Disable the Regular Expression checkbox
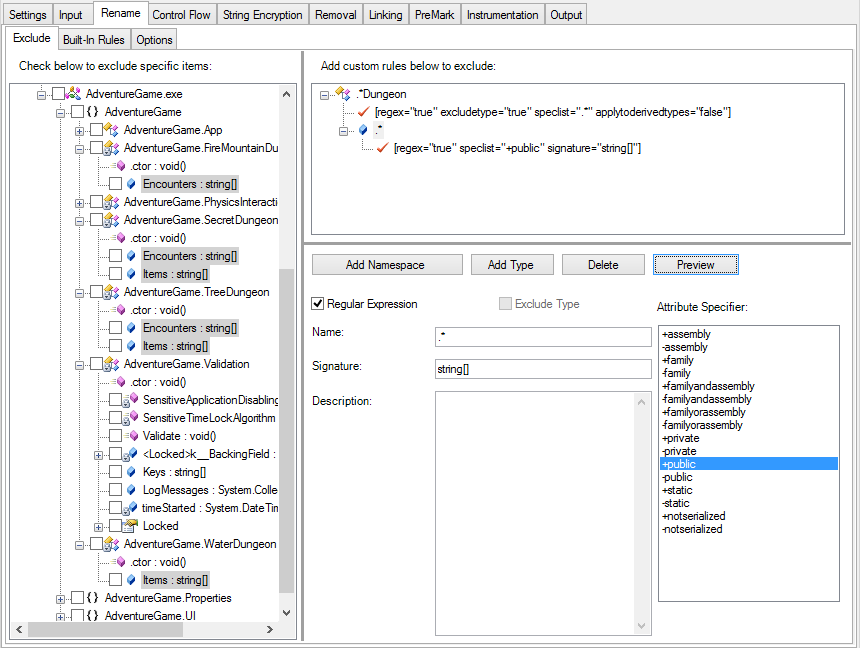The height and width of the screenshot is (648, 860). coord(319,304)
